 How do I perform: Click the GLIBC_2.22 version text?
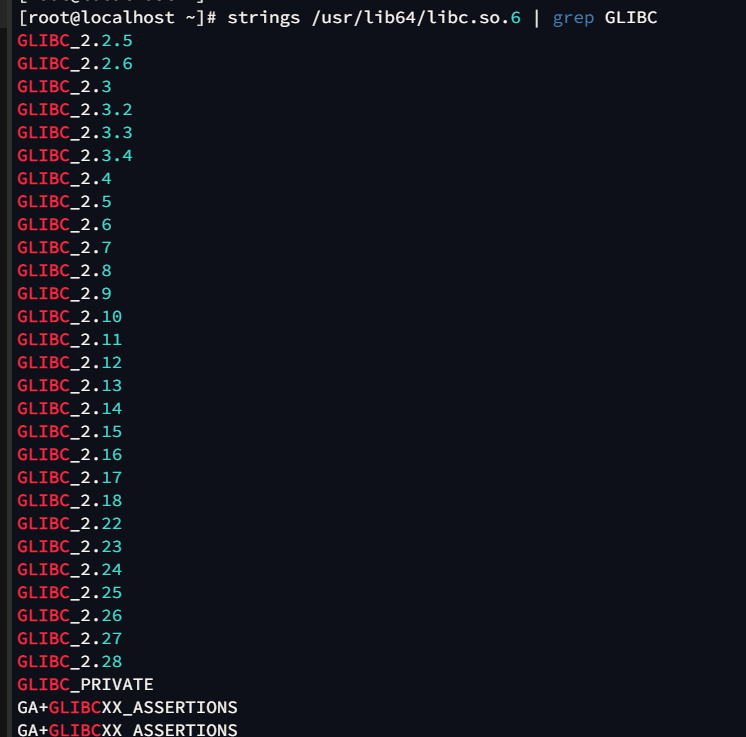tap(69, 524)
